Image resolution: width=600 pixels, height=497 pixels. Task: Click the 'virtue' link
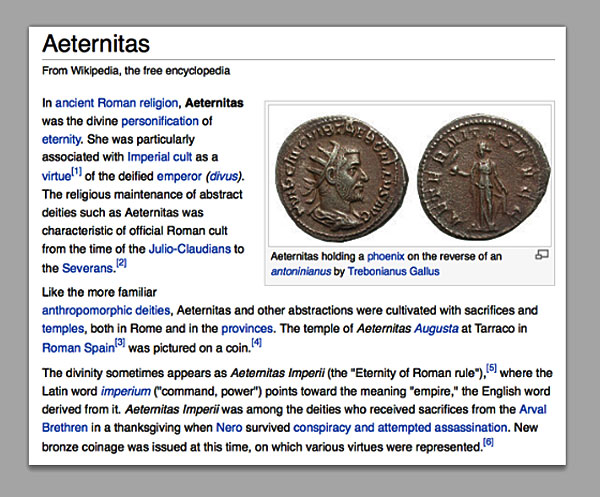click(56, 176)
